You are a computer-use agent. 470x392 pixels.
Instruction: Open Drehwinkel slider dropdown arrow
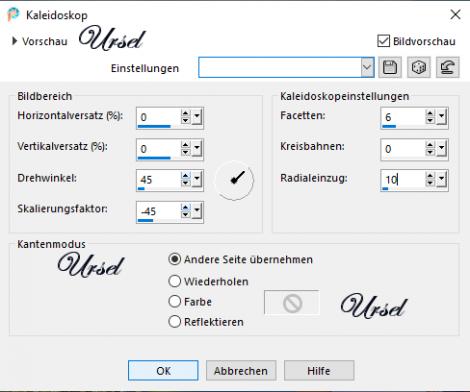click(197, 179)
